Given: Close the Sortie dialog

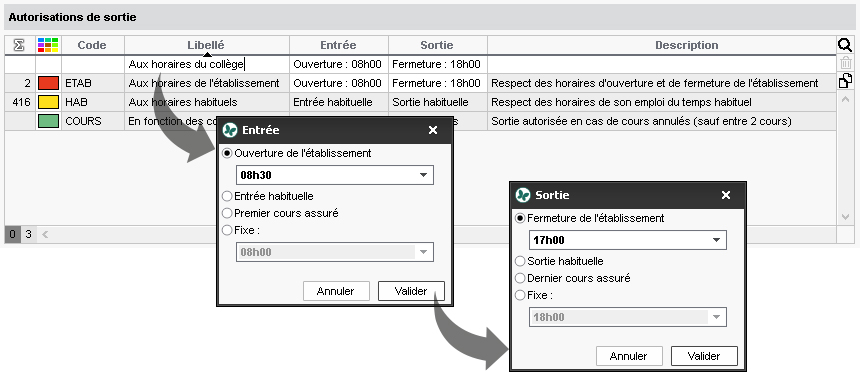Looking at the screenshot, I should [726, 195].
